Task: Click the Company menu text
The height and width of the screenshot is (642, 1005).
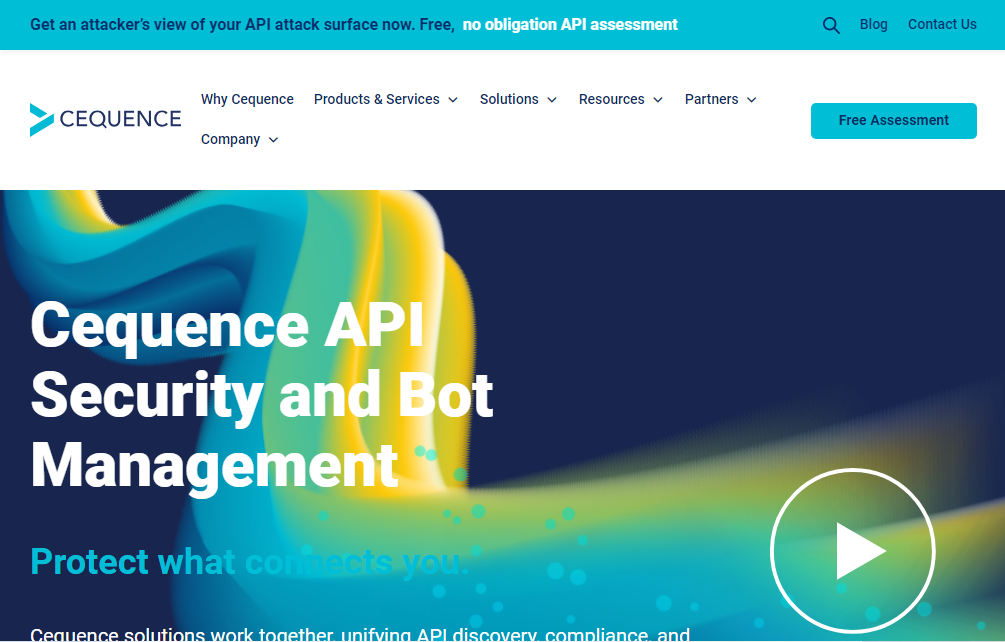Action: click(x=230, y=139)
